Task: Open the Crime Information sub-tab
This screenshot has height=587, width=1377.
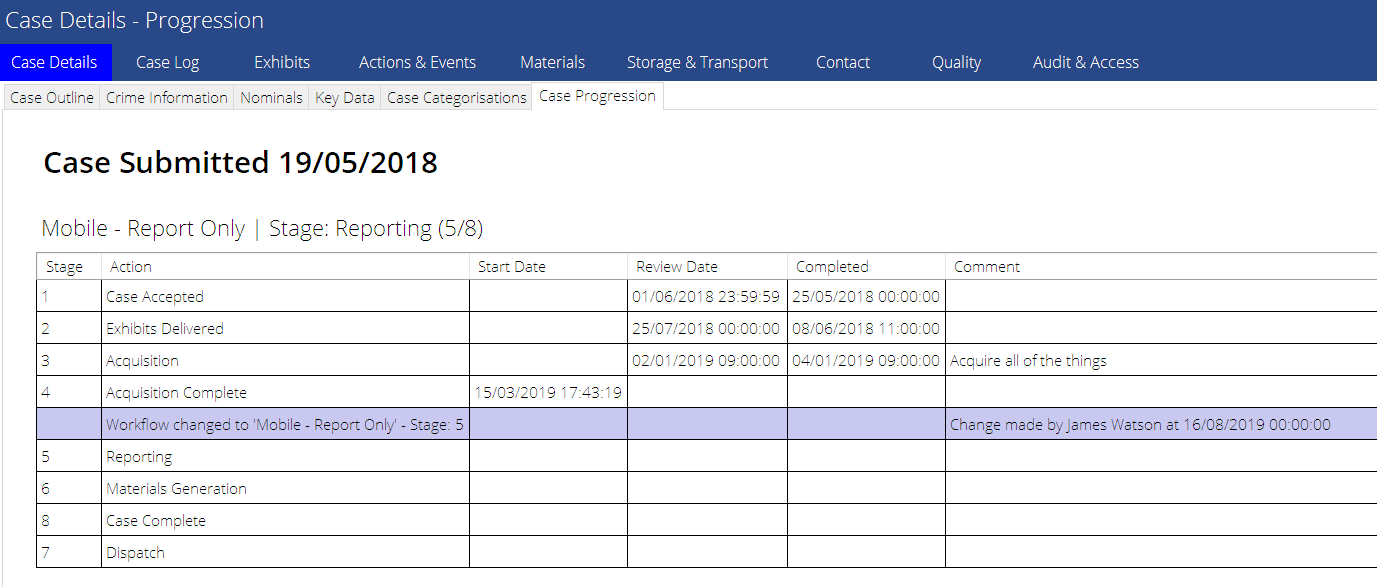Action: point(167,97)
